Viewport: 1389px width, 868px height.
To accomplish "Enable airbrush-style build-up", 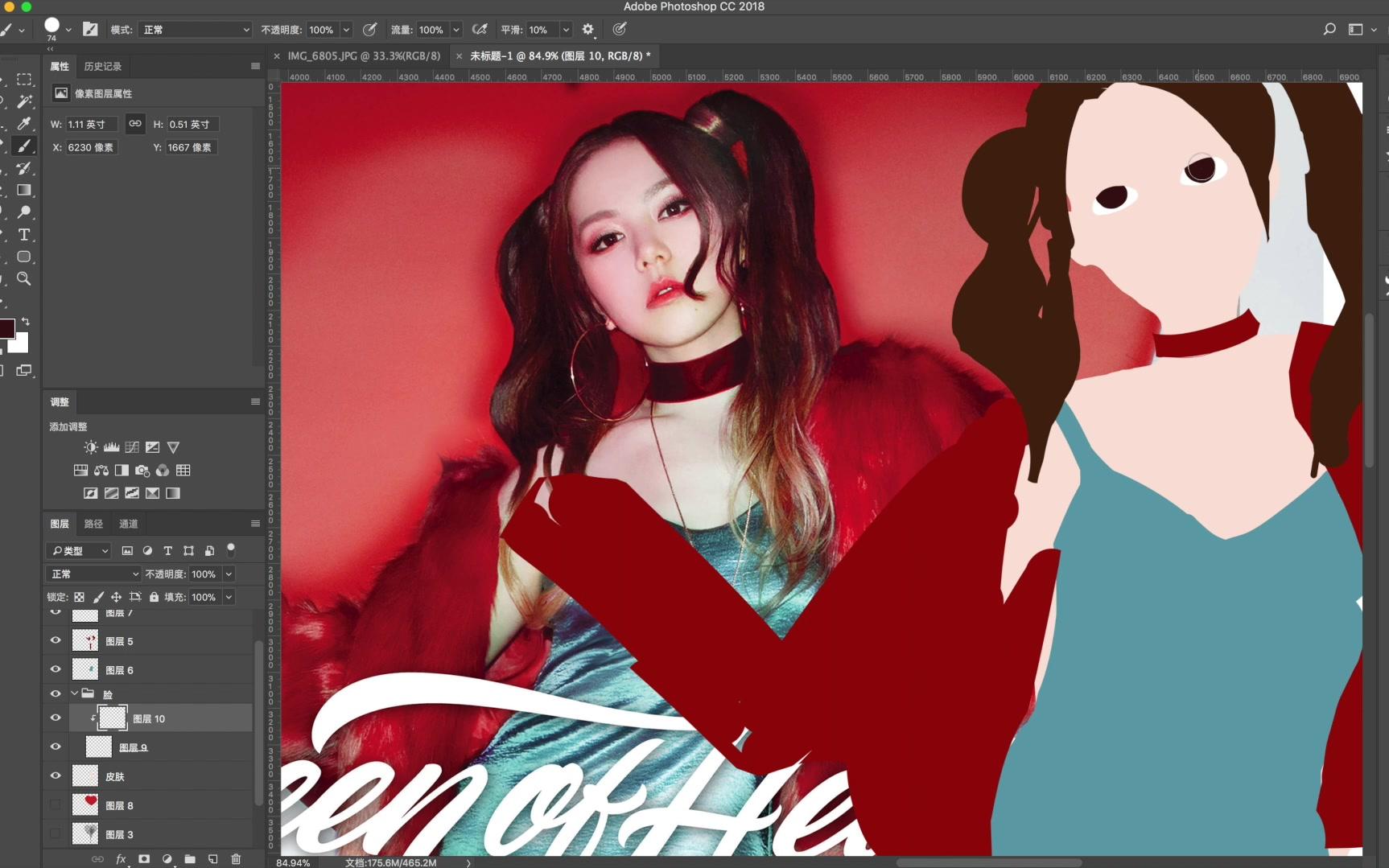I will pos(480,30).
